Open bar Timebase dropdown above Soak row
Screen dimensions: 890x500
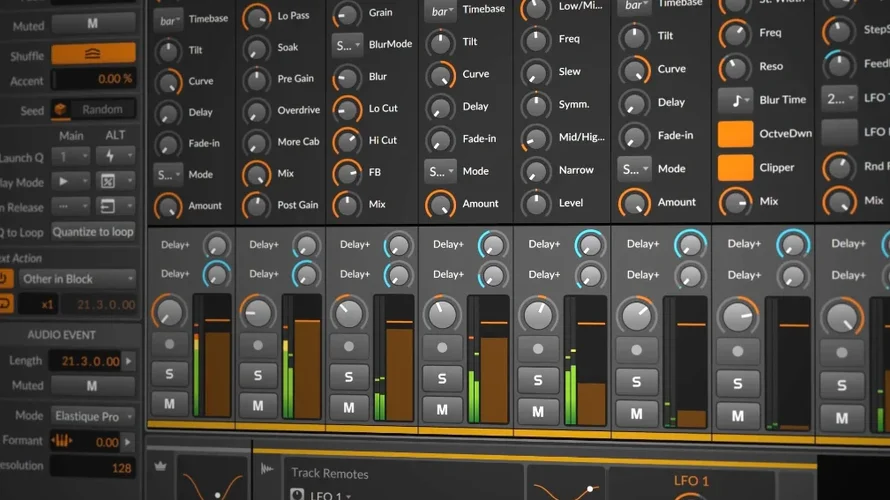click(168, 20)
